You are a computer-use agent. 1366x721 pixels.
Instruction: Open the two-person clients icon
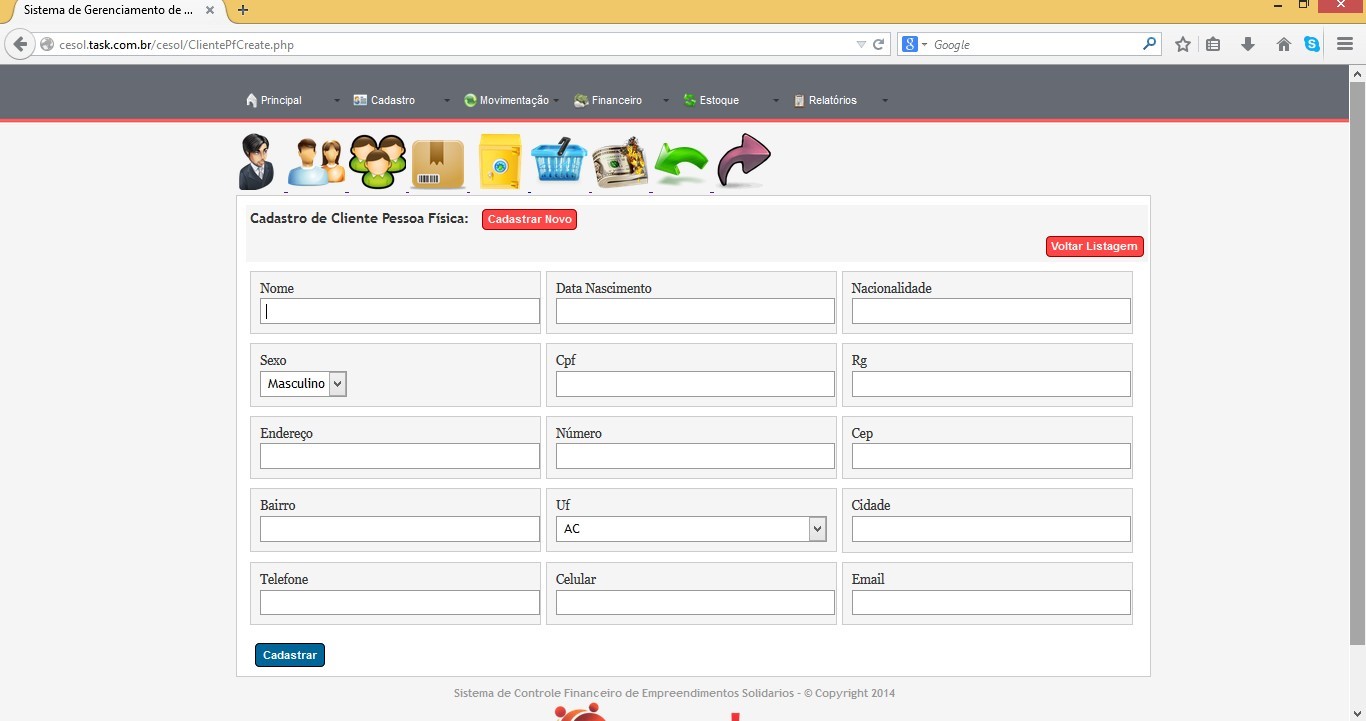[316, 162]
